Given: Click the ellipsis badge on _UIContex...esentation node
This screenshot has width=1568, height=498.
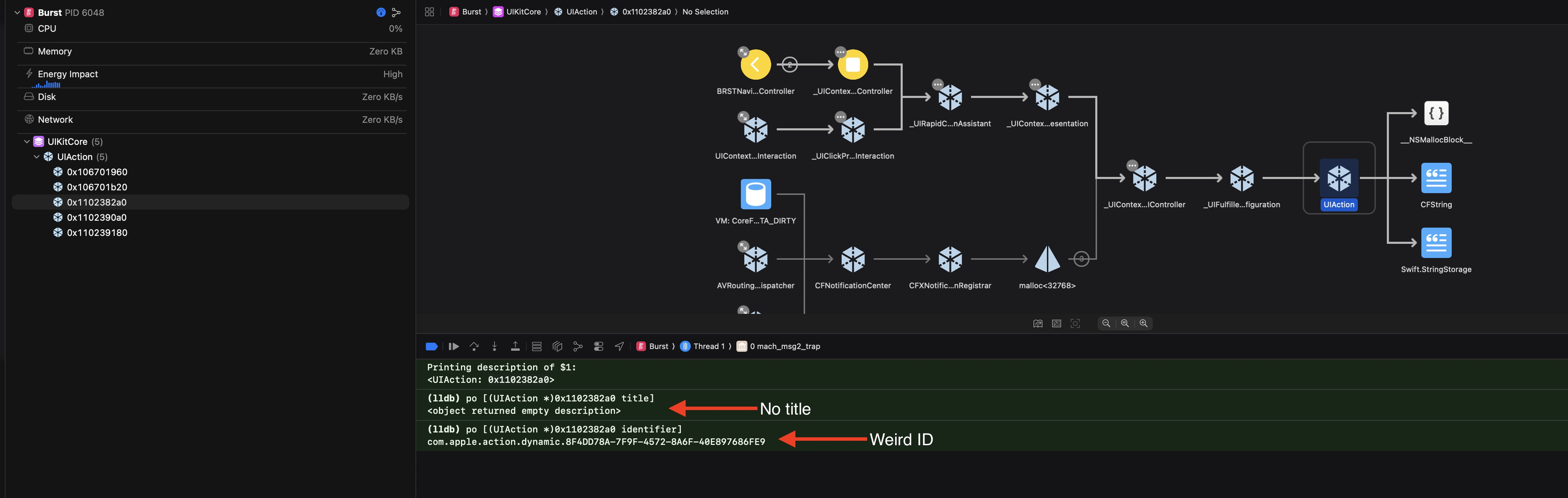Looking at the screenshot, I should [x=1036, y=84].
